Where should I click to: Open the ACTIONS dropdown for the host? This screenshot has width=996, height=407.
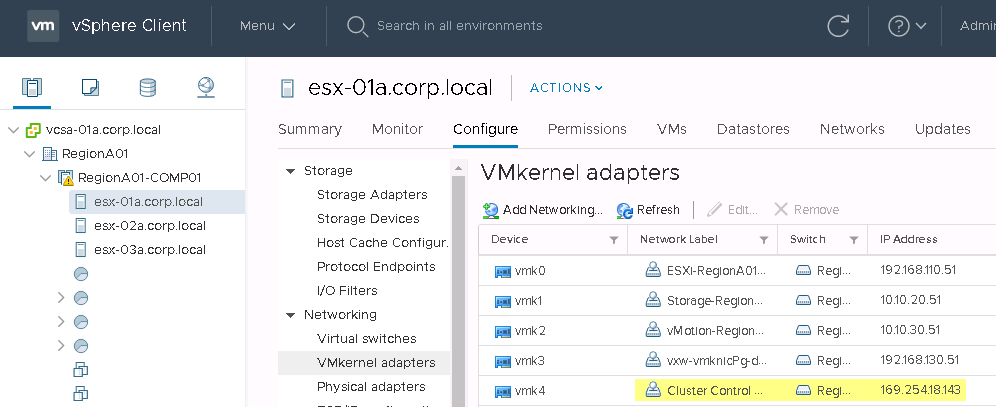[x=566, y=88]
